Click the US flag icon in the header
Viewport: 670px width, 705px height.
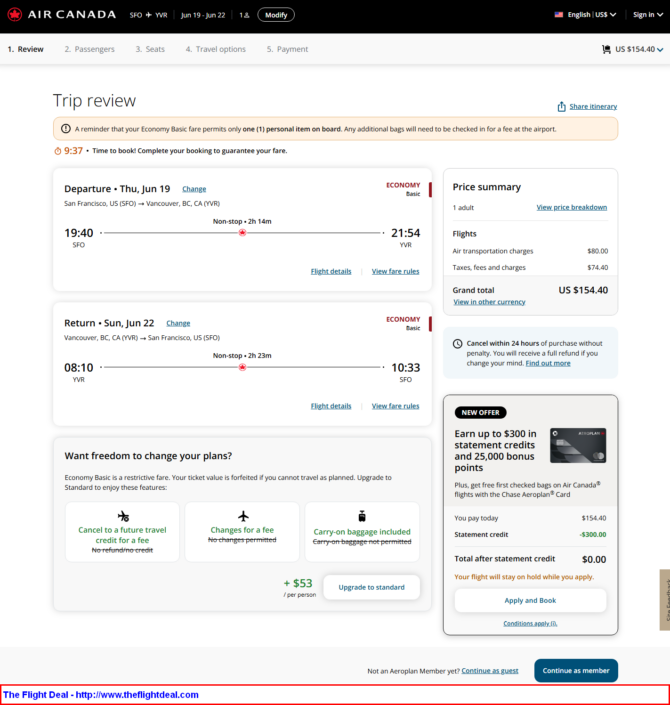point(558,14)
